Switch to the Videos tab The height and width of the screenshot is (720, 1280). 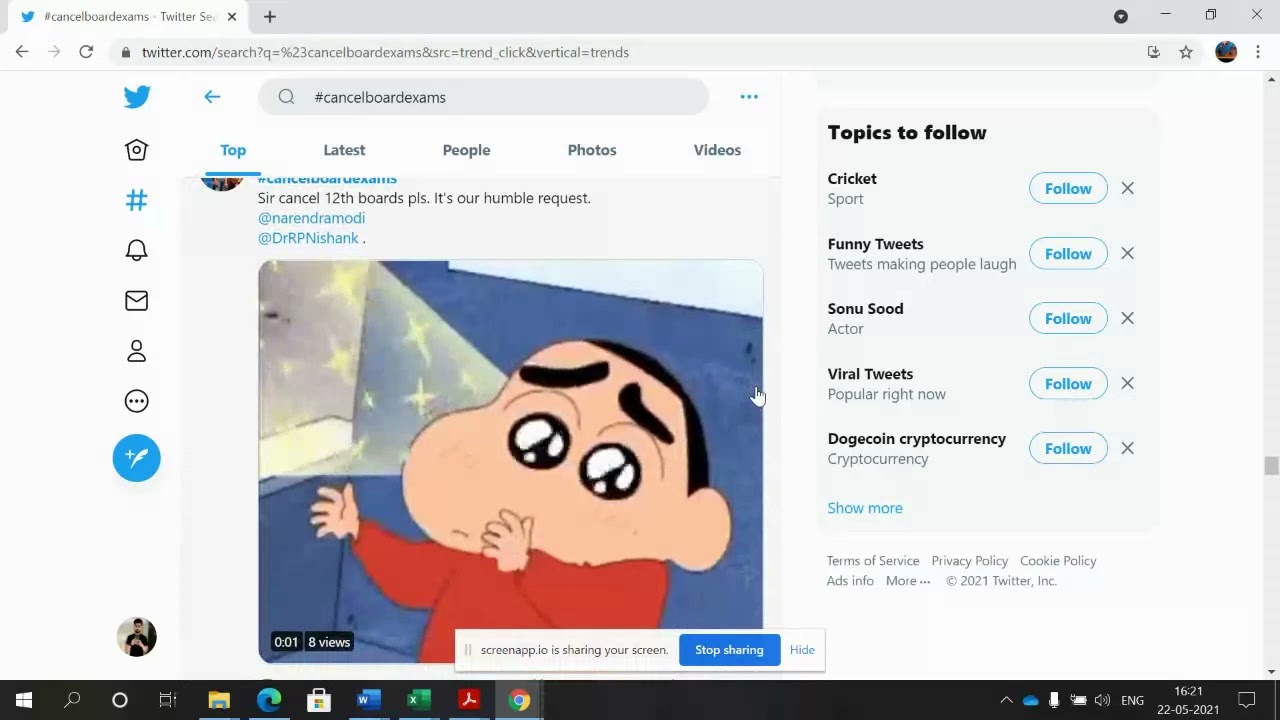[717, 150]
